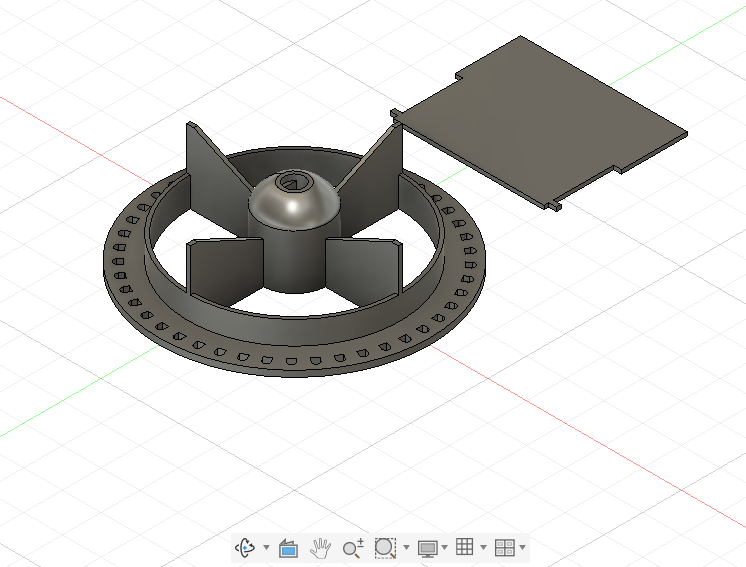Select the perforated outer ring flange
Image resolution: width=746 pixels, height=567 pixels.
[x=294, y=353]
